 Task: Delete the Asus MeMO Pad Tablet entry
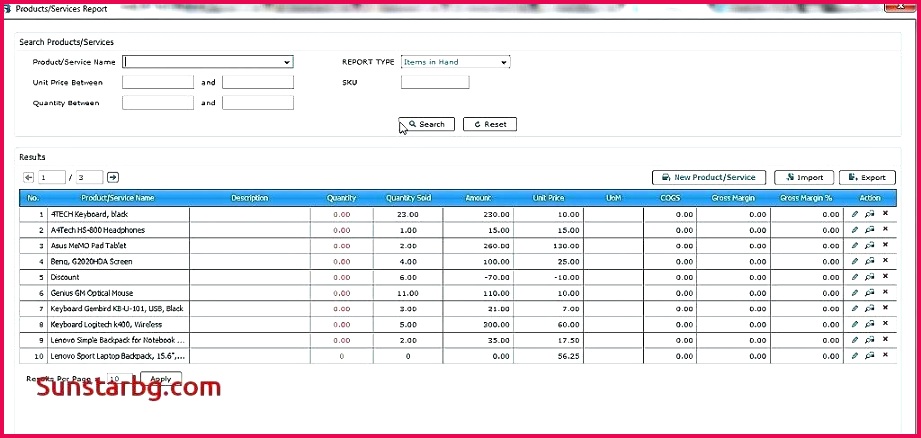pos(885,245)
